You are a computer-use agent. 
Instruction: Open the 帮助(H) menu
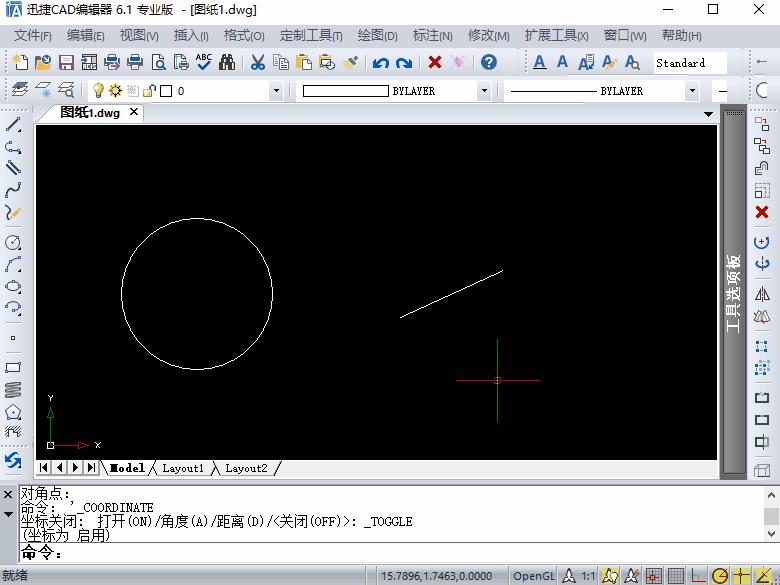pos(682,36)
